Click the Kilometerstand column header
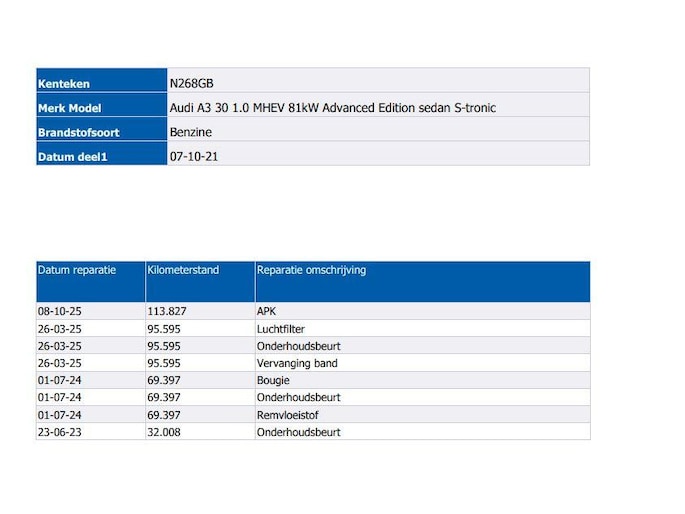685x514 pixels. click(183, 270)
